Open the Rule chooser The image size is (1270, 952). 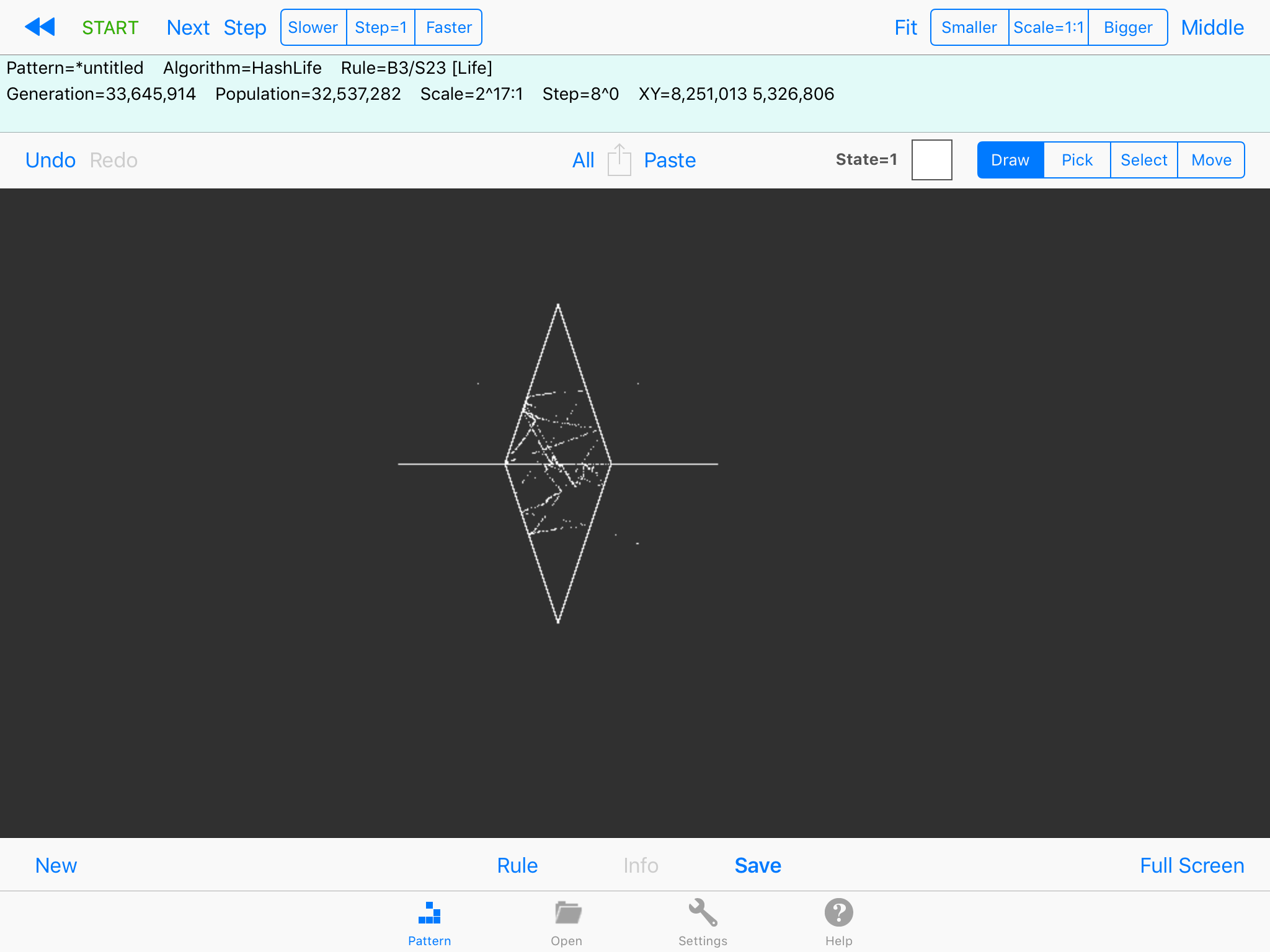(x=517, y=865)
